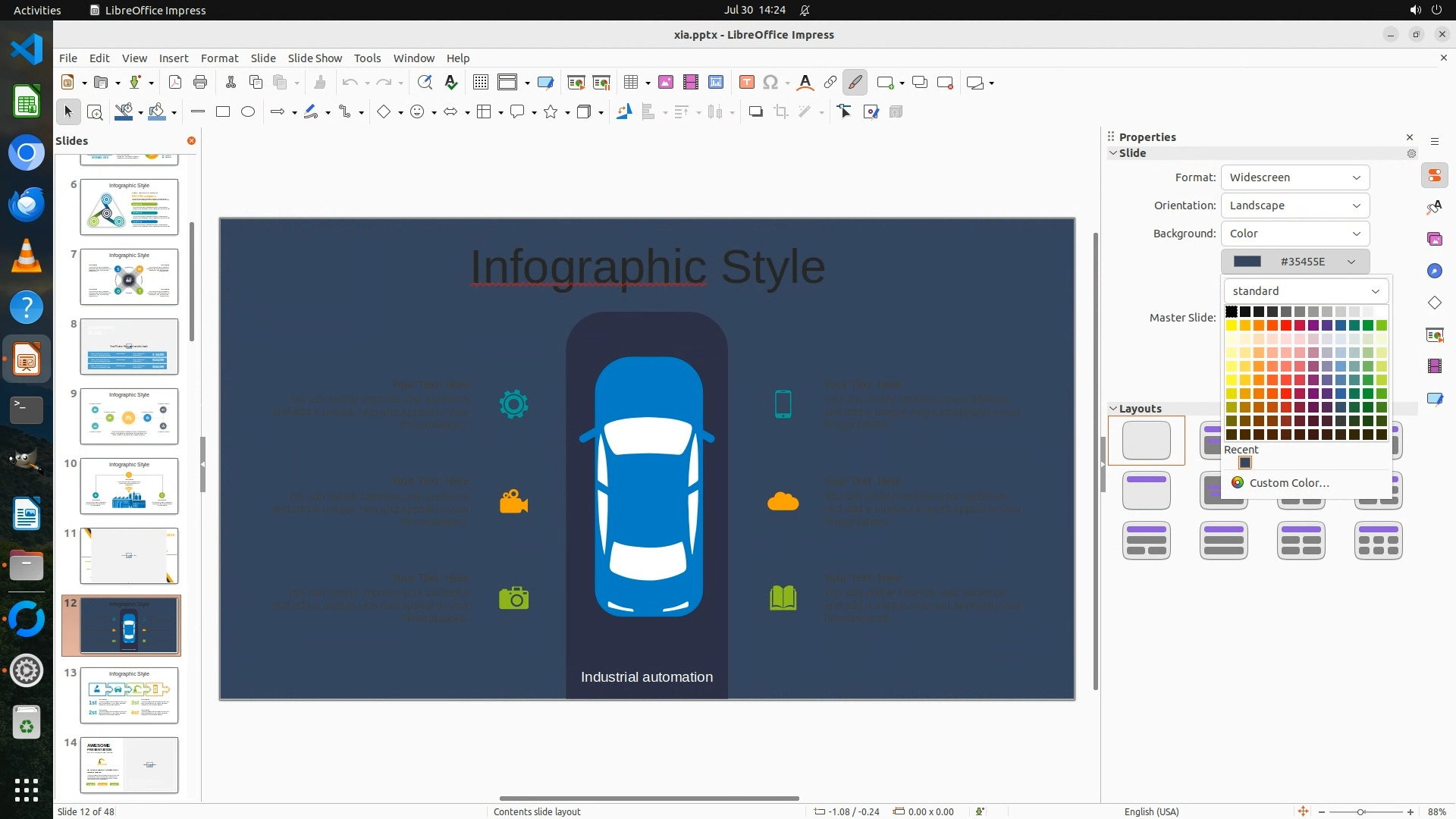Start slideshow from first slide
This screenshot has width=1456, height=819.
coord(576,83)
